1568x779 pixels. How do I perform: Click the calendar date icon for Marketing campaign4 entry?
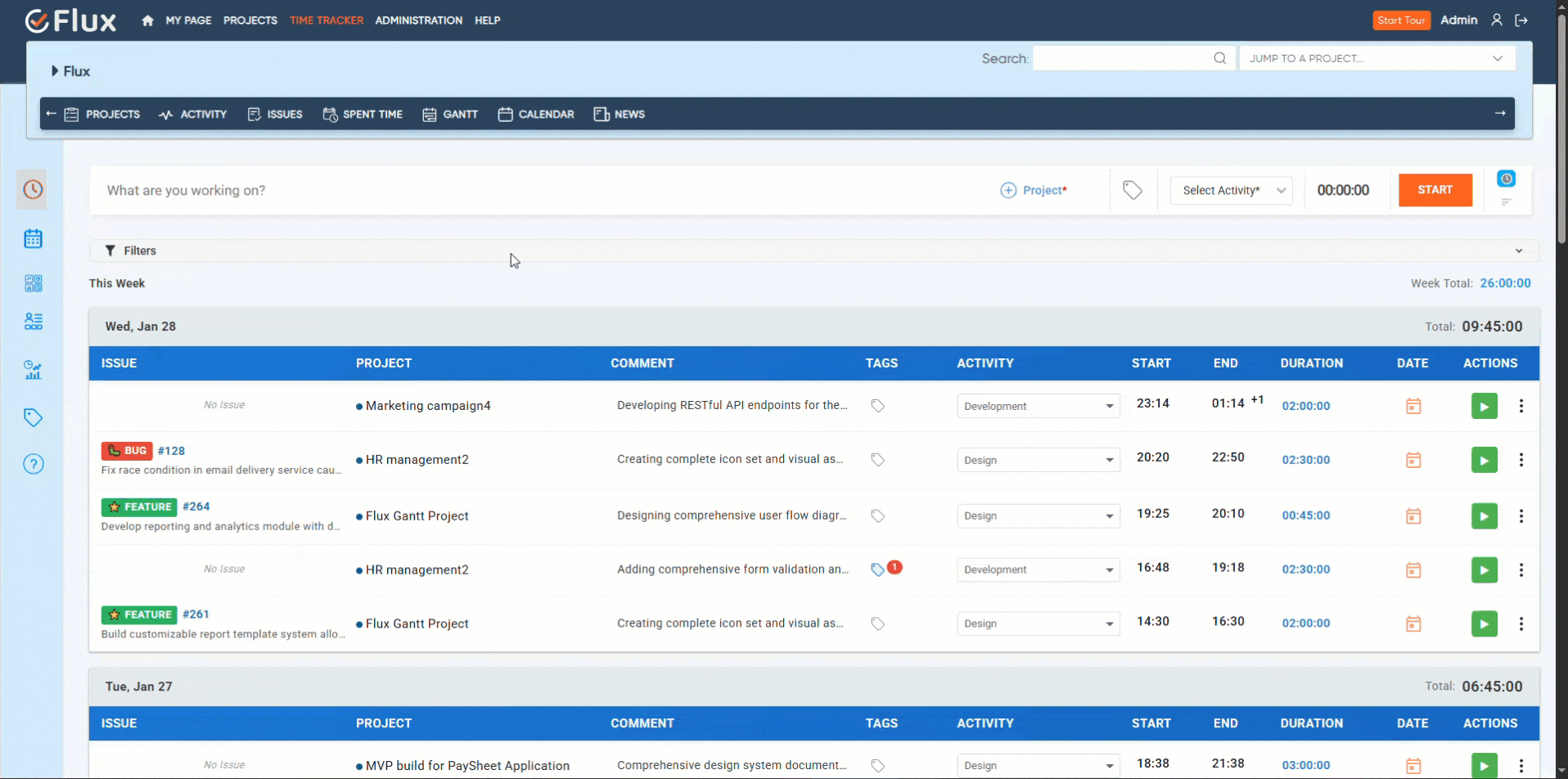1413,406
